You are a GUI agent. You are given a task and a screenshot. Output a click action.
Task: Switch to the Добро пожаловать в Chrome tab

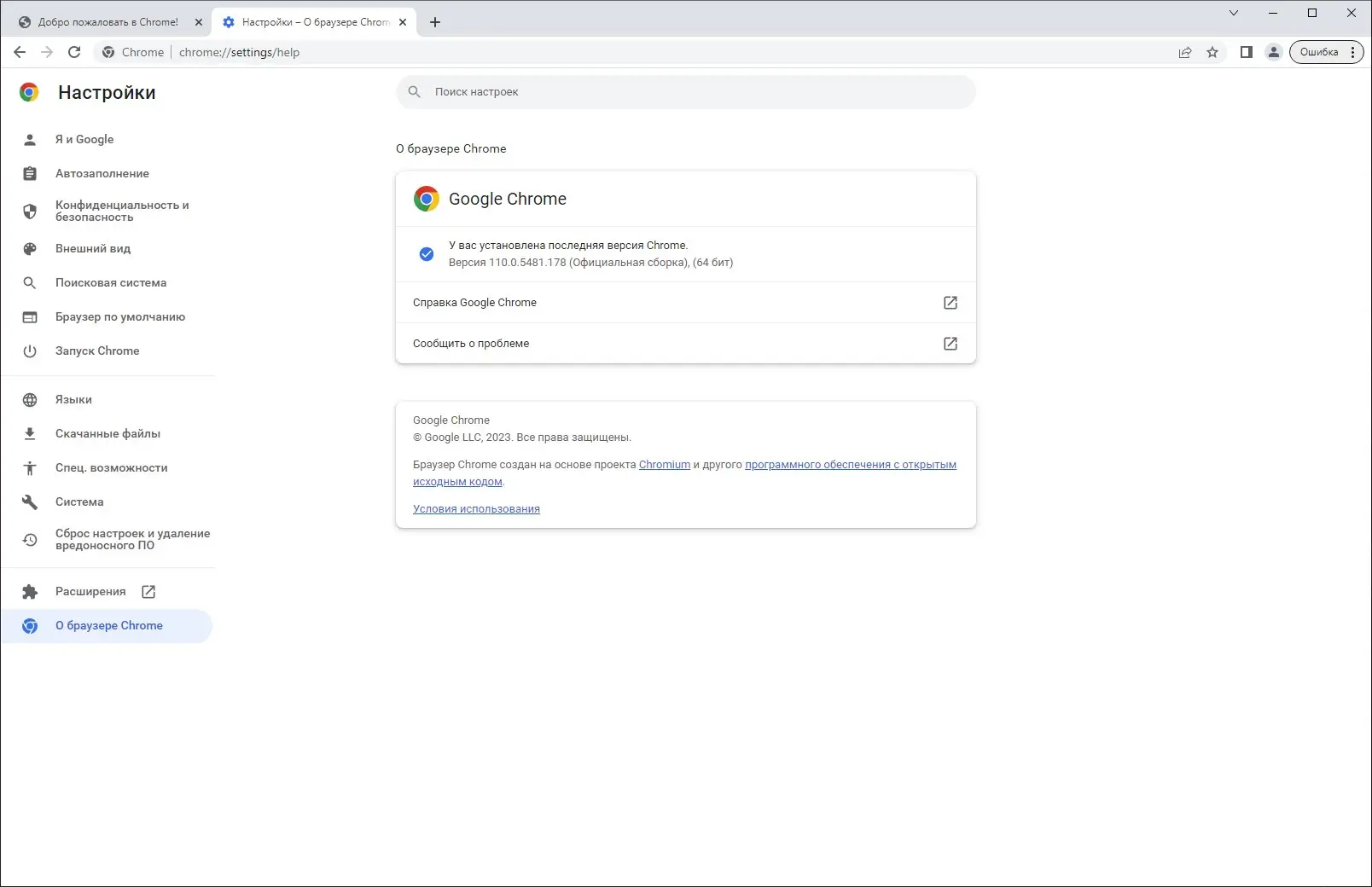click(107, 22)
